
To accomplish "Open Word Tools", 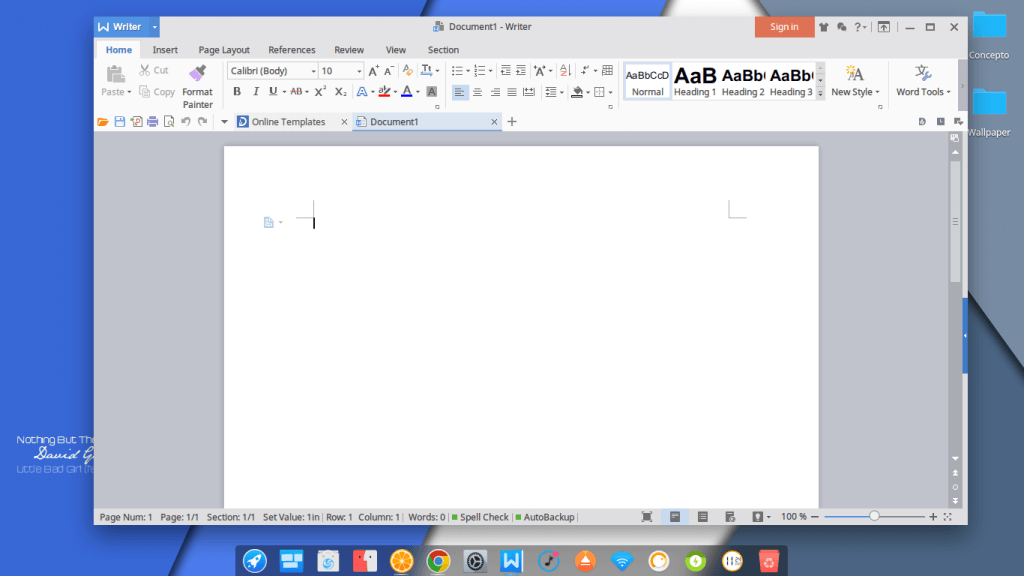I will [x=923, y=82].
